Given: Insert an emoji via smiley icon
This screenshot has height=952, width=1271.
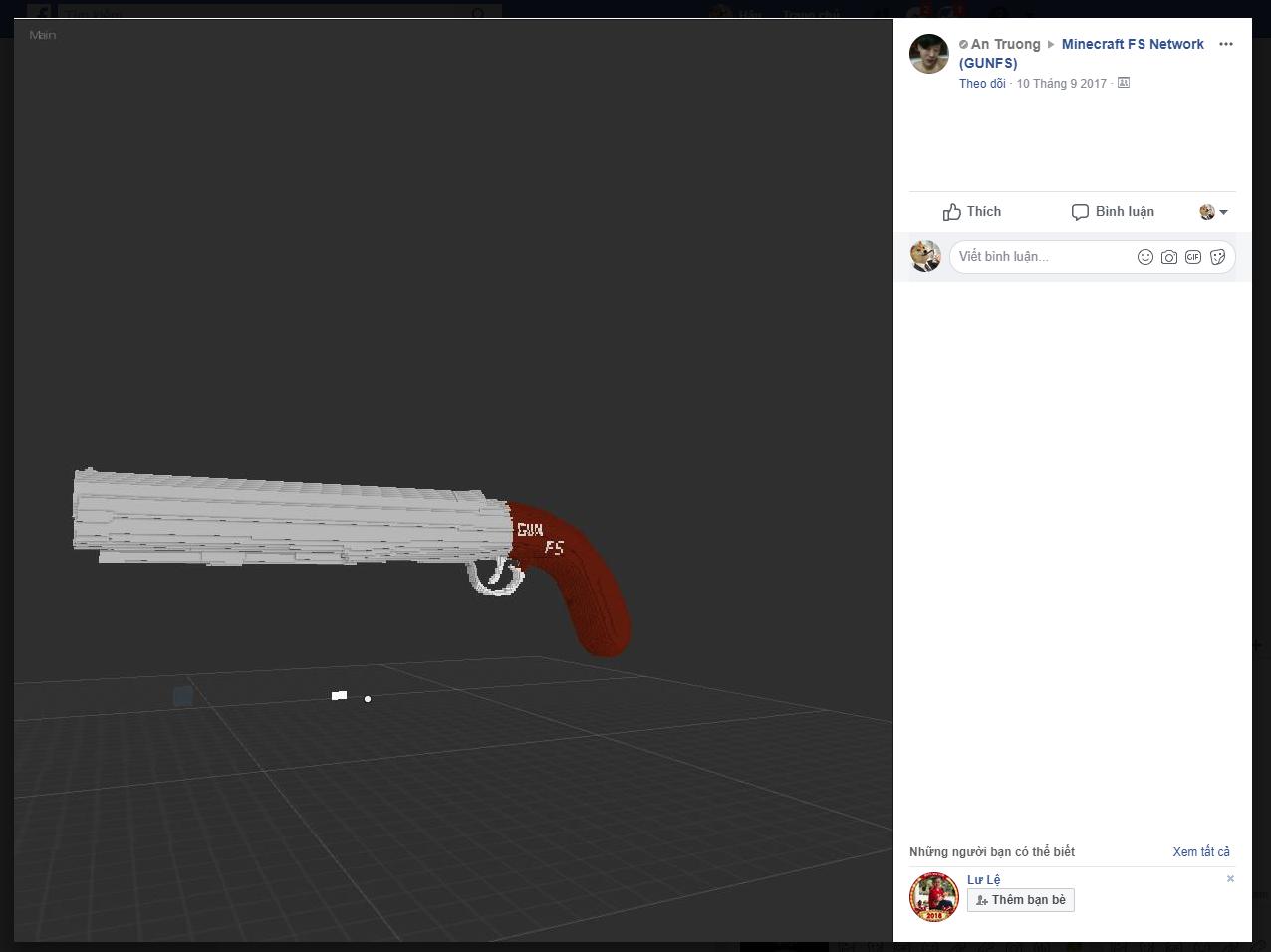Looking at the screenshot, I should click(1145, 257).
